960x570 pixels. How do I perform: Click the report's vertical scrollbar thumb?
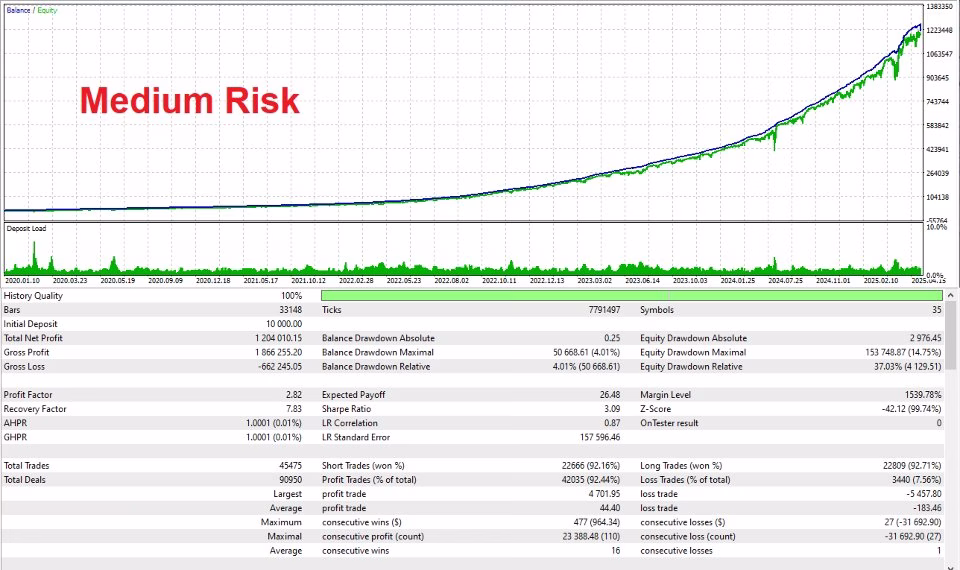pyautogui.click(x=951, y=336)
